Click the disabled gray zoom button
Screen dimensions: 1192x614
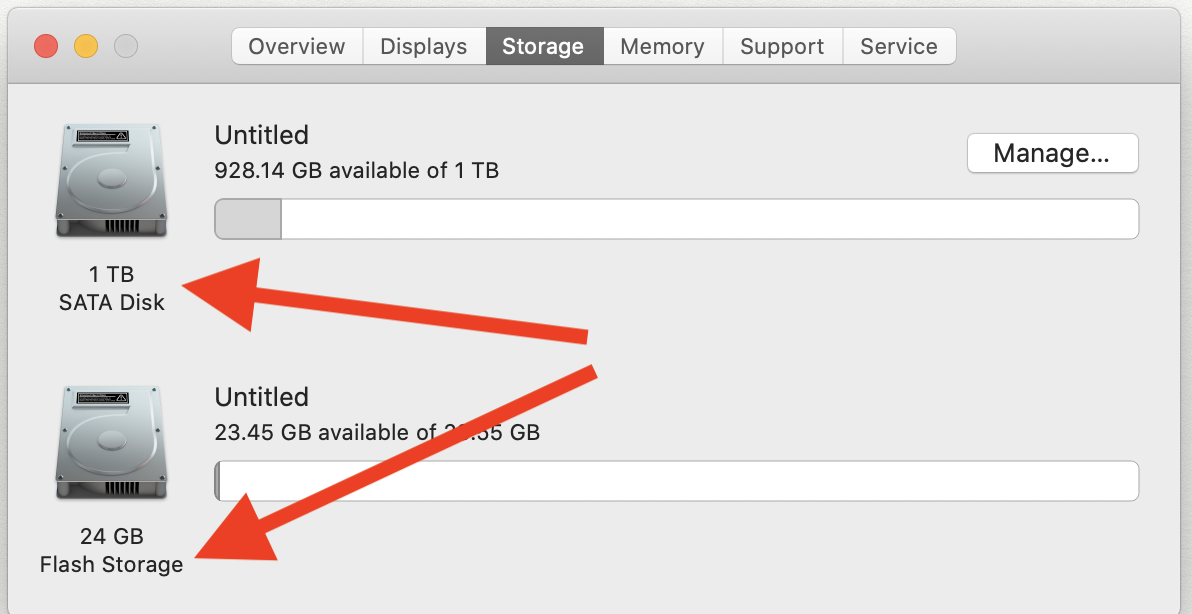126,46
